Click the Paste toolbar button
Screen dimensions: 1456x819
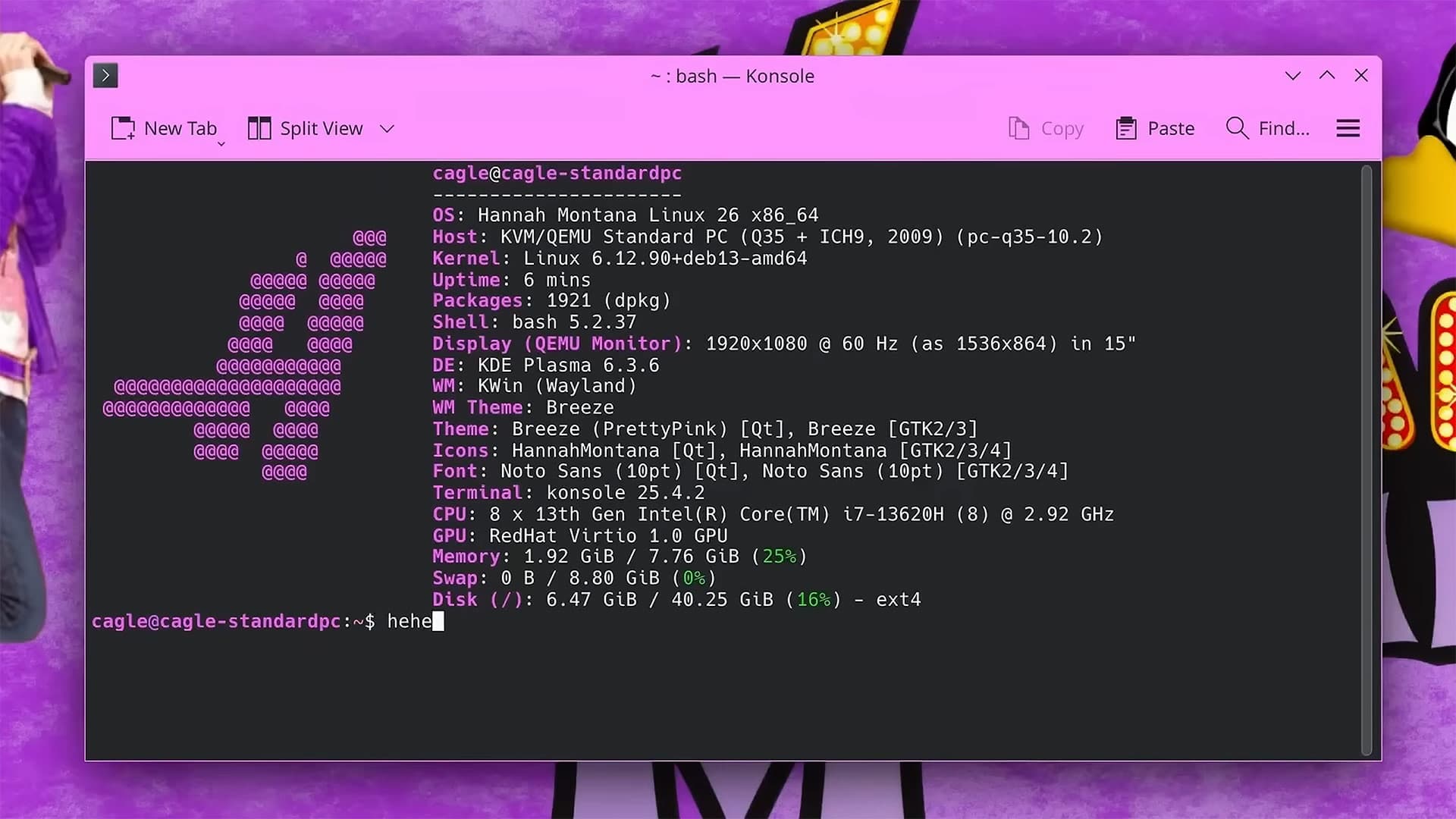click(1155, 128)
